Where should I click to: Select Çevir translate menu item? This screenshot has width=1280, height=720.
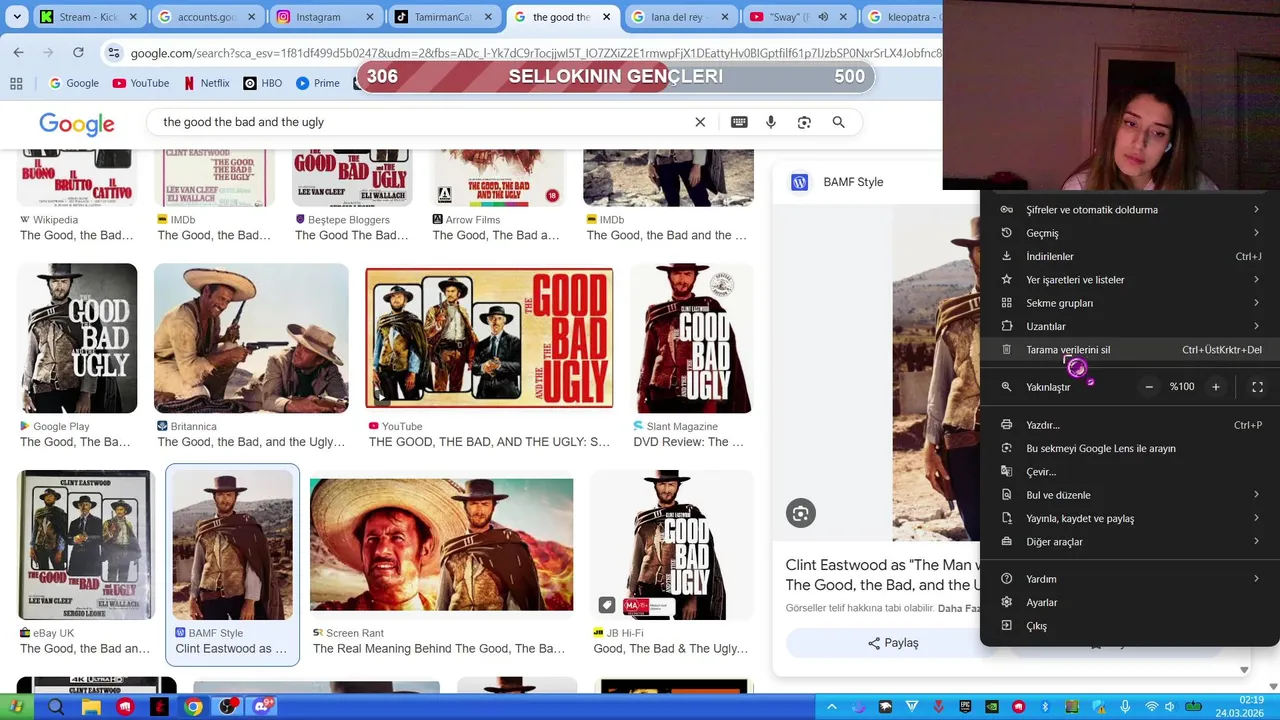click(x=1130, y=472)
